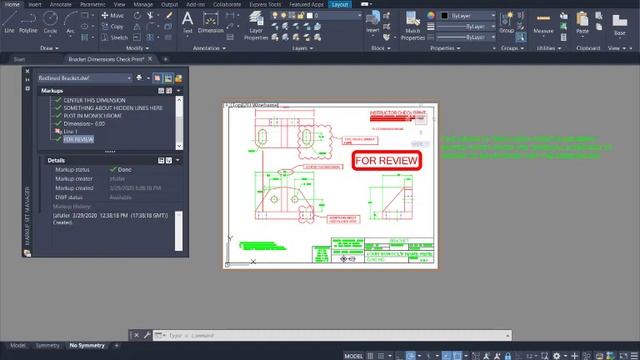The height and width of the screenshot is (360, 640).
Task: Expand the Draw panel
Action: [x=49, y=48]
